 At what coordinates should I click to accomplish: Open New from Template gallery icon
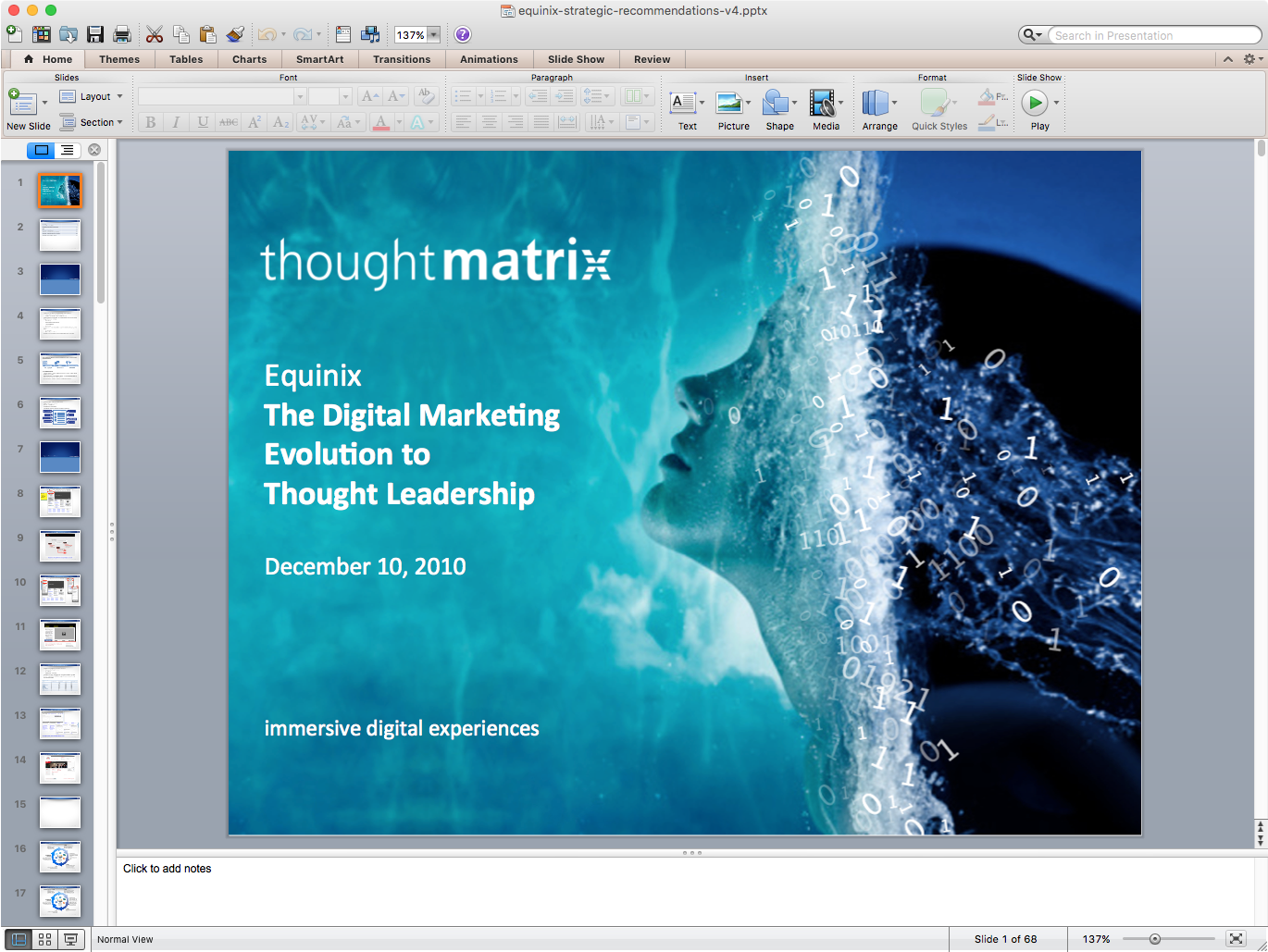(42, 34)
